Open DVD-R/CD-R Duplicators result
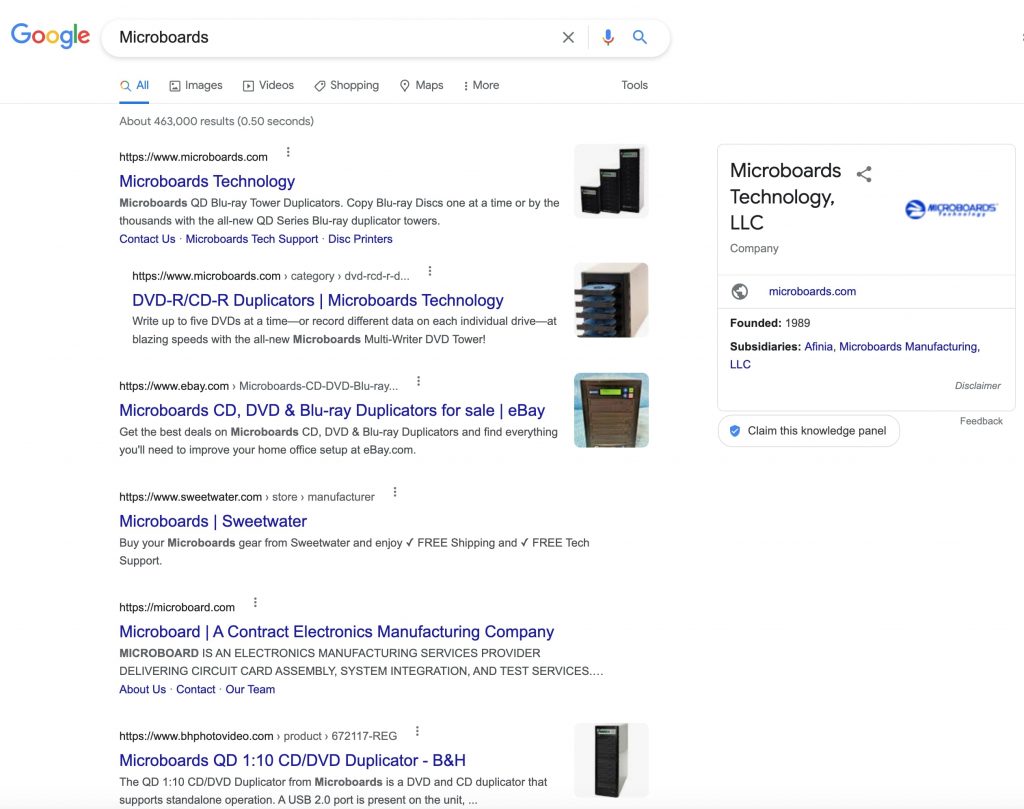This screenshot has width=1024, height=809. [x=317, y=300]
